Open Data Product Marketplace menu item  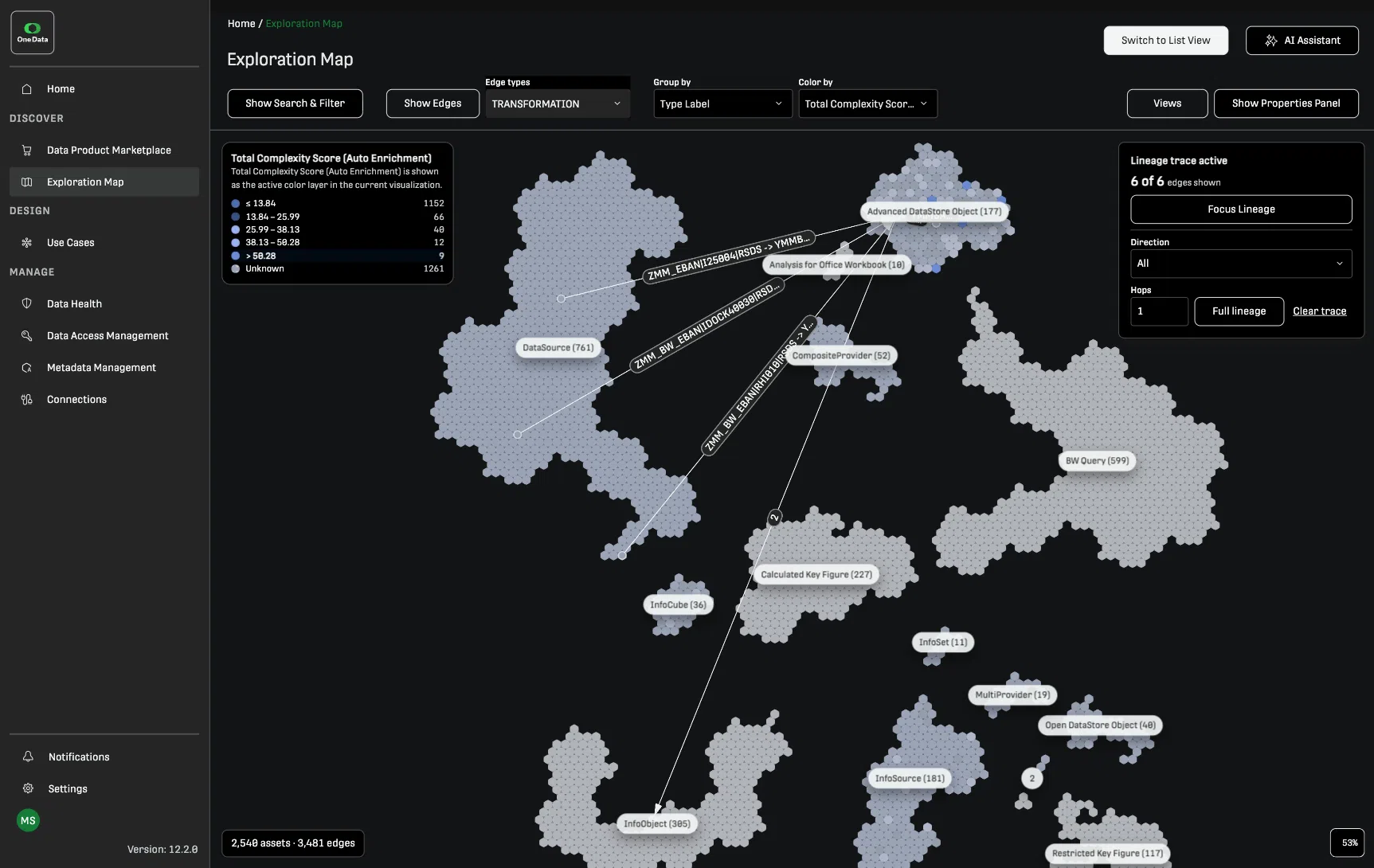tap(104, 151)
